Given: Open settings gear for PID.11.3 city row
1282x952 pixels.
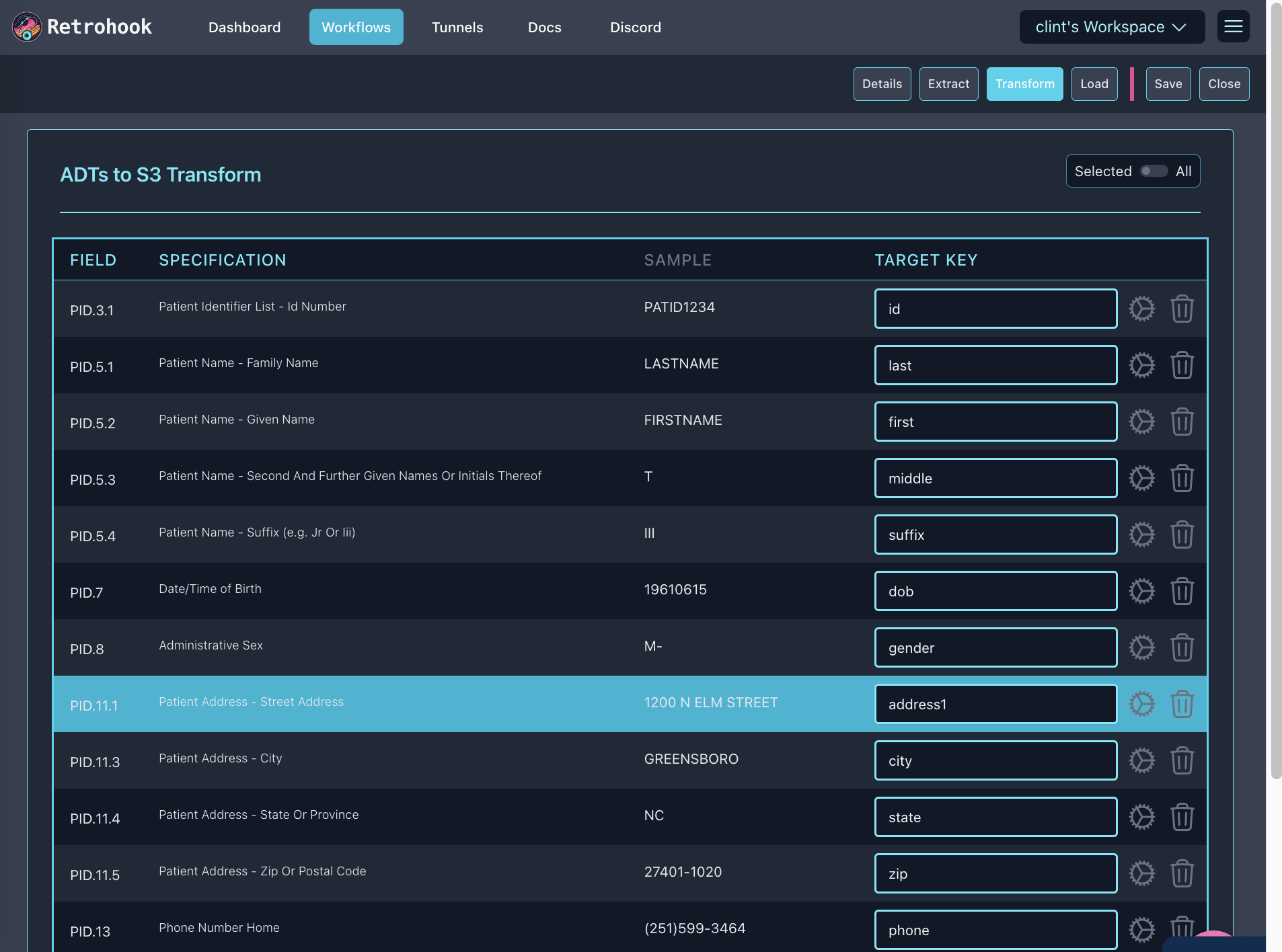Looking at the screenshot, I should (x=1141, y=760).
